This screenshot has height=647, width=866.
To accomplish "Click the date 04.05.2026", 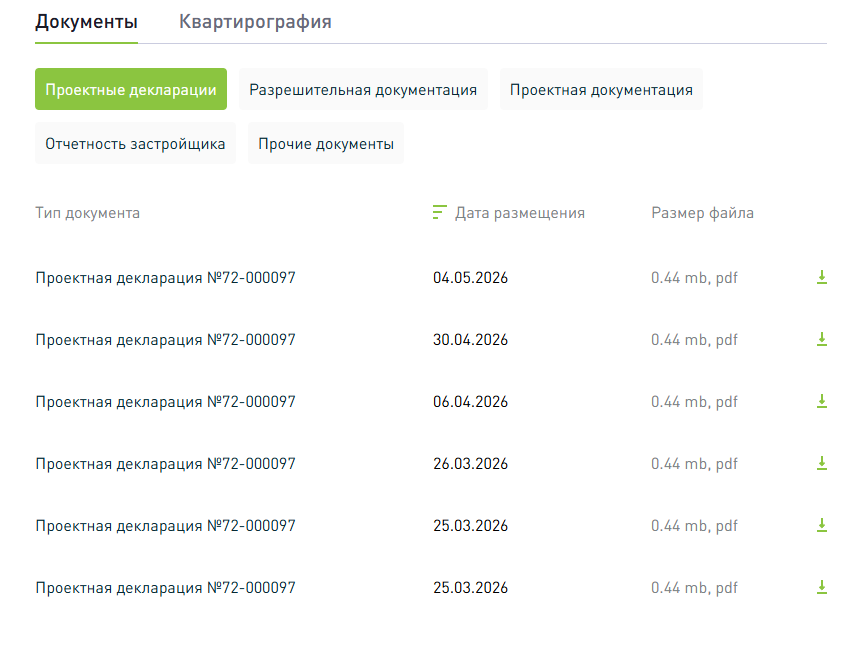I will tap(470, 277).
